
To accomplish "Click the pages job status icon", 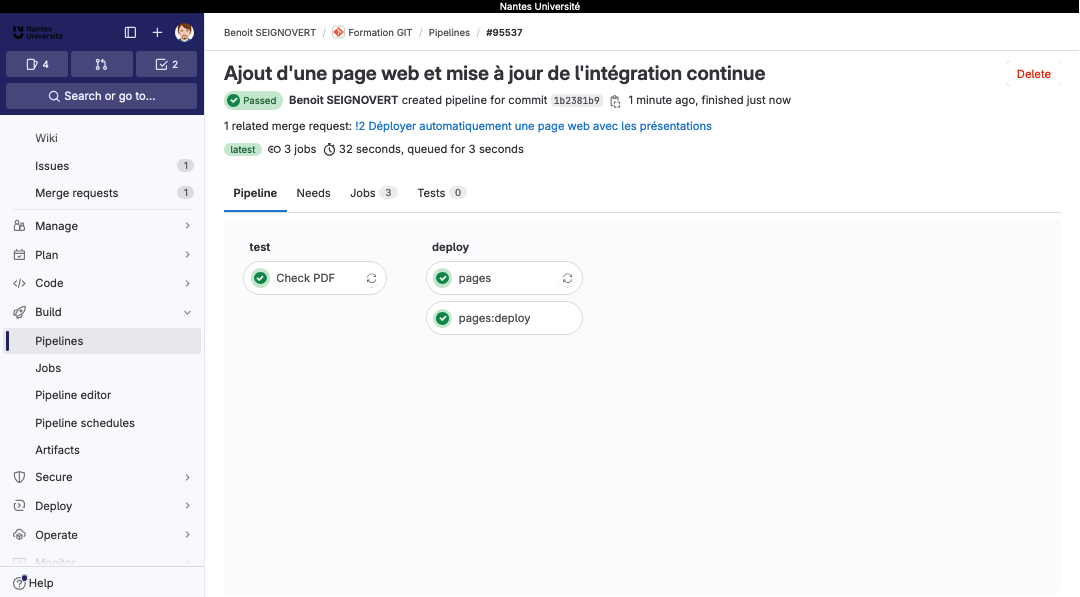I will 443,278.
